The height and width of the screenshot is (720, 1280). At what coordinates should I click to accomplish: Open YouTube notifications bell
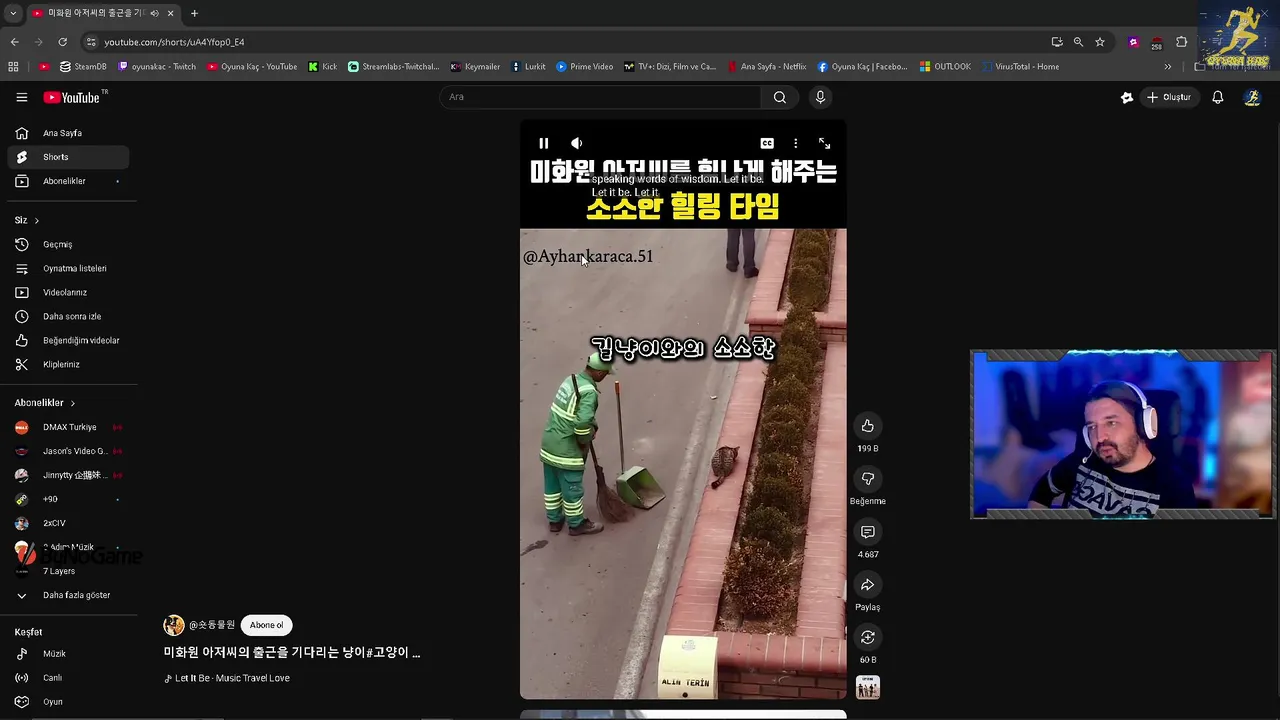[1217, 97]
